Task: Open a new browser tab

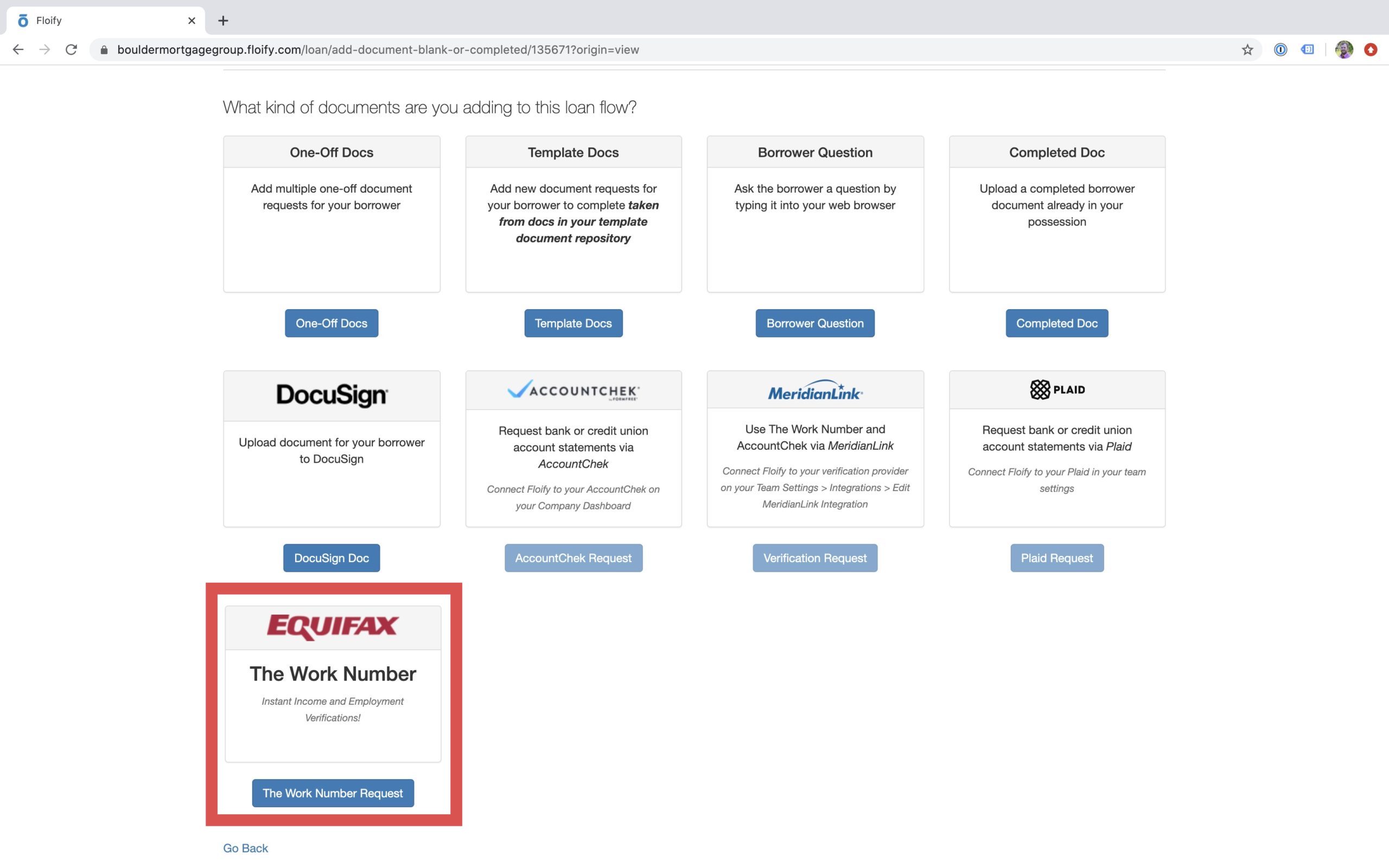Action: coord(224,21)
